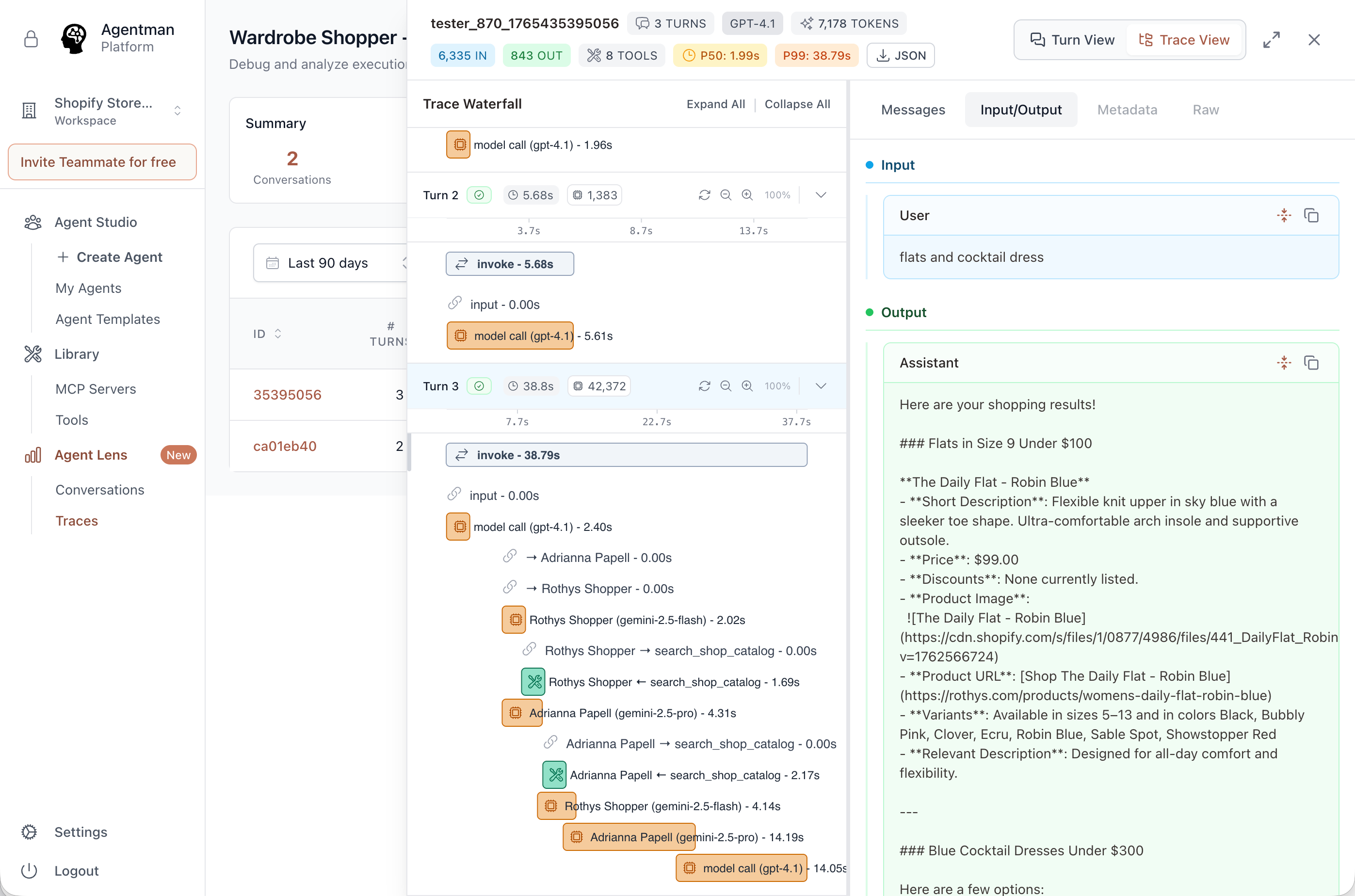Viewport: 1355px width, 896px height.
Task: Zoom in on Turn 3 waterfall
Action: [747, 386]
